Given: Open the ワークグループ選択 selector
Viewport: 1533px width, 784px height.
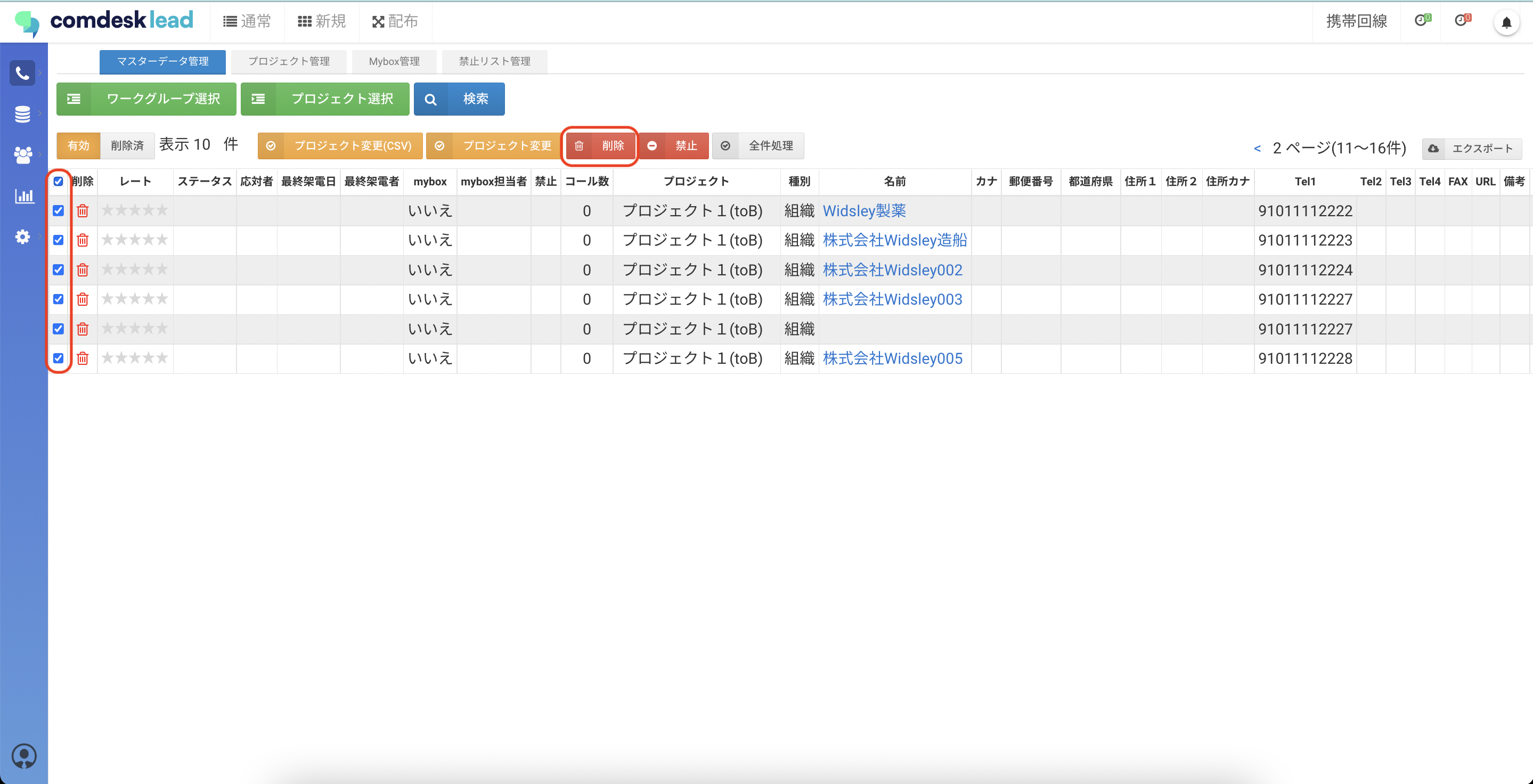Looking at the screenshot, I should click(x=146, y=99).
